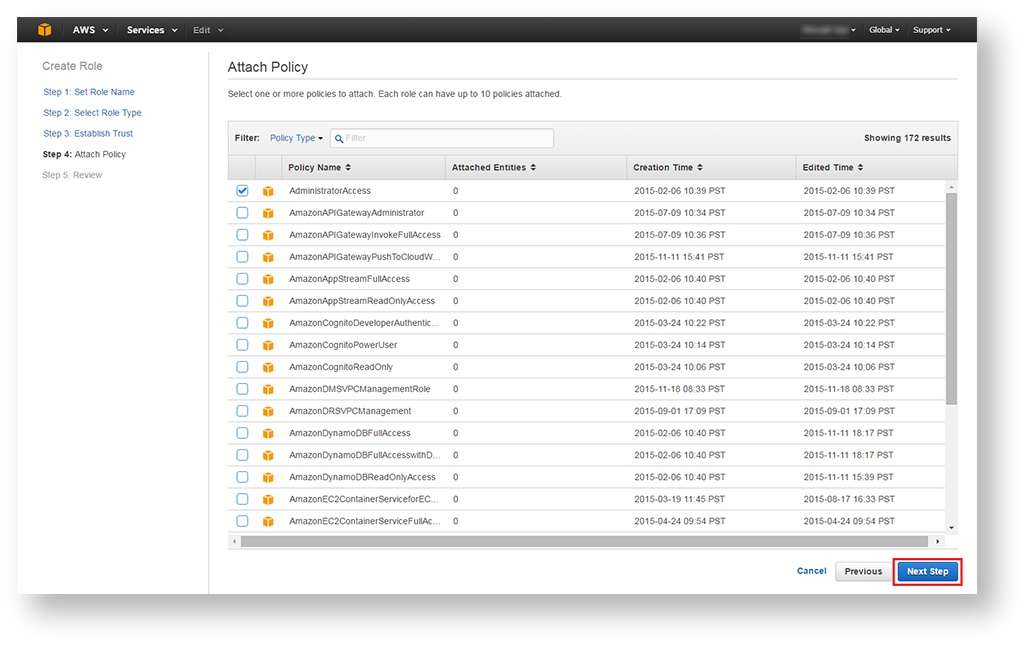Click the policy icon beside AdministratorAccess

(x=268, y=191)
